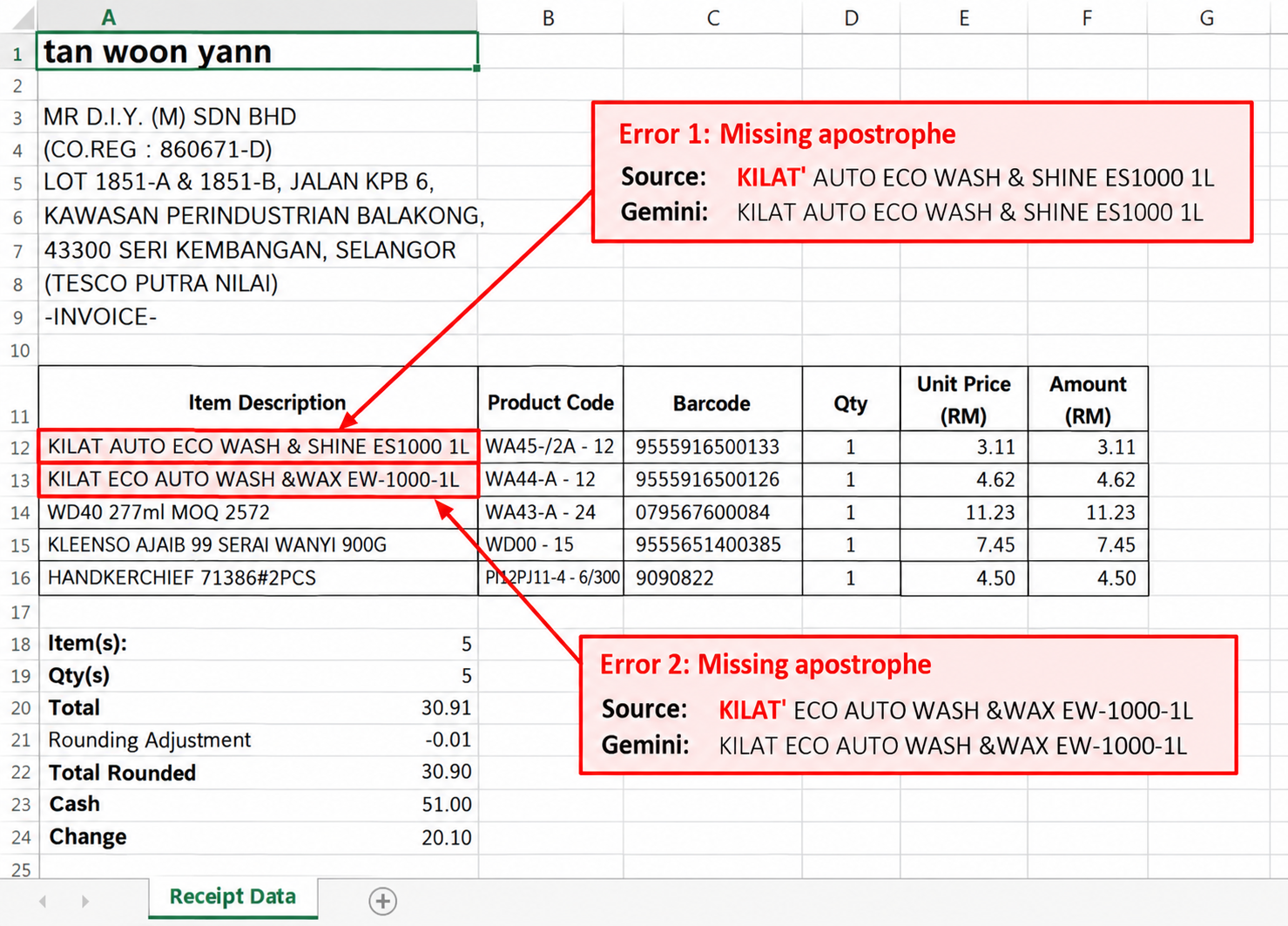Viewport: 1288px width, 926px height.
Task: Select column B header
Action: pos(550,17)
